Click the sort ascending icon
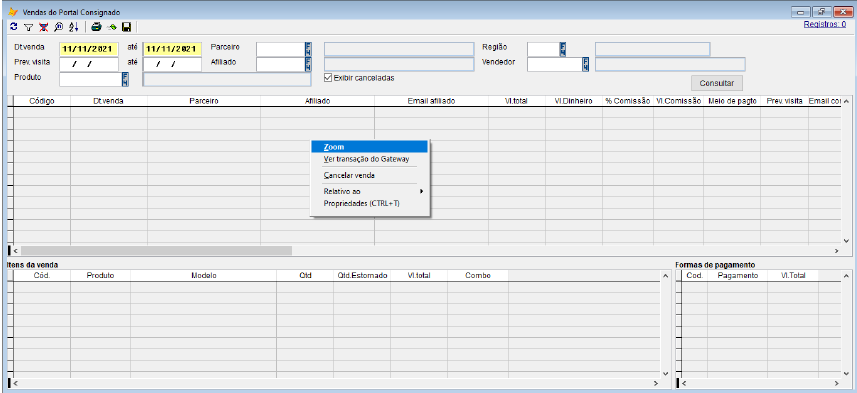The width and height of the screenshot is (857, 393). click(x=74, y=26)
